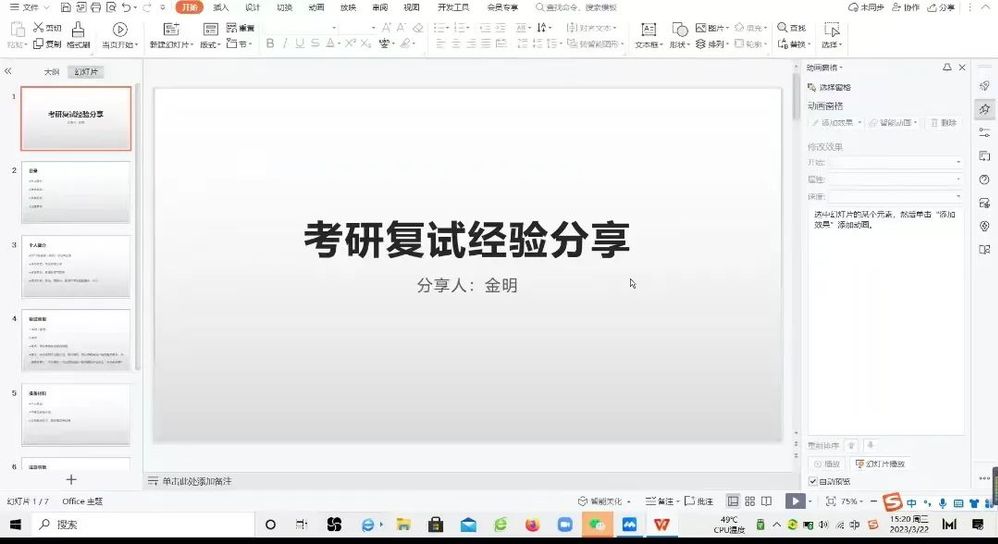This screenshot has width=998, height=544.
Task: Click the Cut (剪切) scissors icon
Action: click(x=39, y=28)
